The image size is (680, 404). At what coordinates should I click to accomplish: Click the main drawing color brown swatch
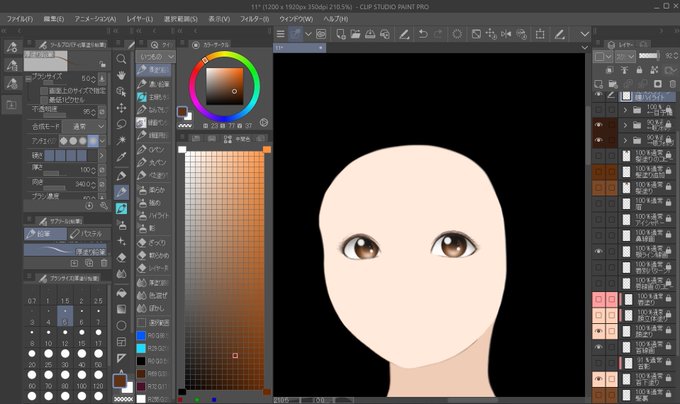pyautogui.click(x=119, y=381)
